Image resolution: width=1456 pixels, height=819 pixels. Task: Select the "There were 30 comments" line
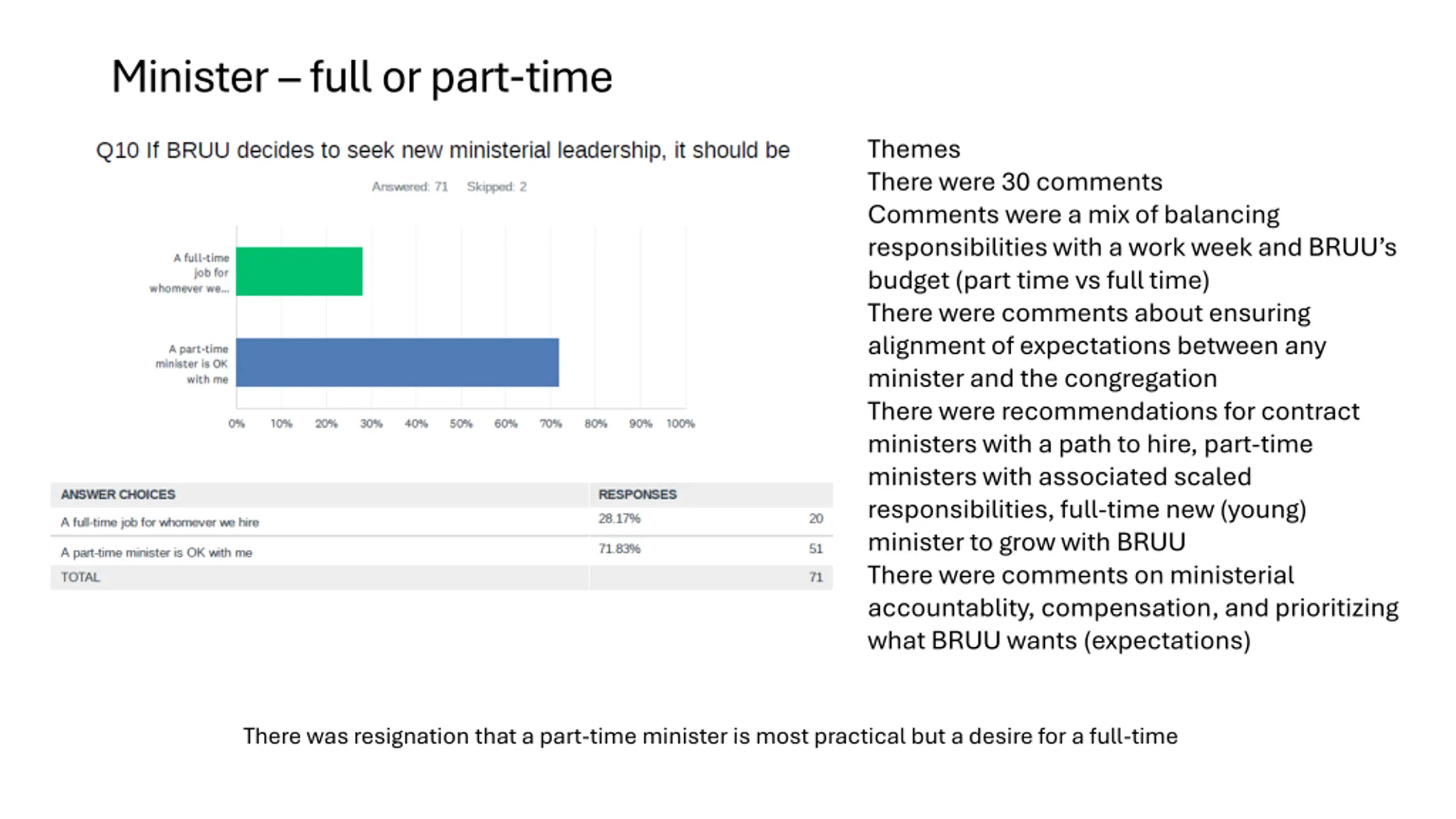tap(1015, 183)
